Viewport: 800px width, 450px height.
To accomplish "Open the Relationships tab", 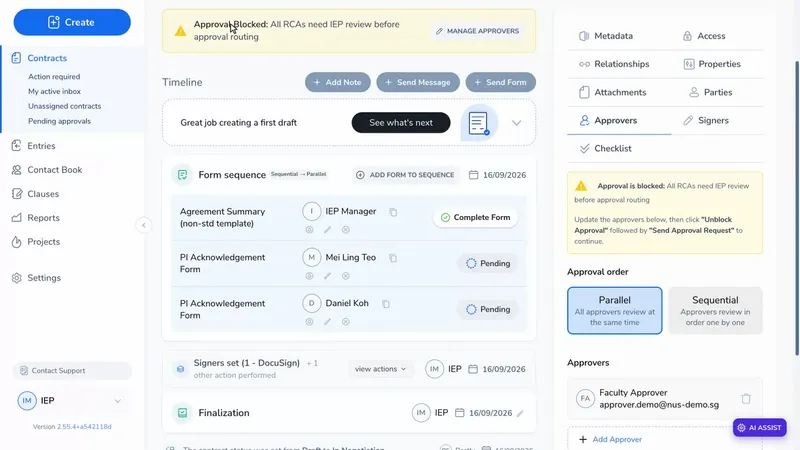I will coord(614,64).
